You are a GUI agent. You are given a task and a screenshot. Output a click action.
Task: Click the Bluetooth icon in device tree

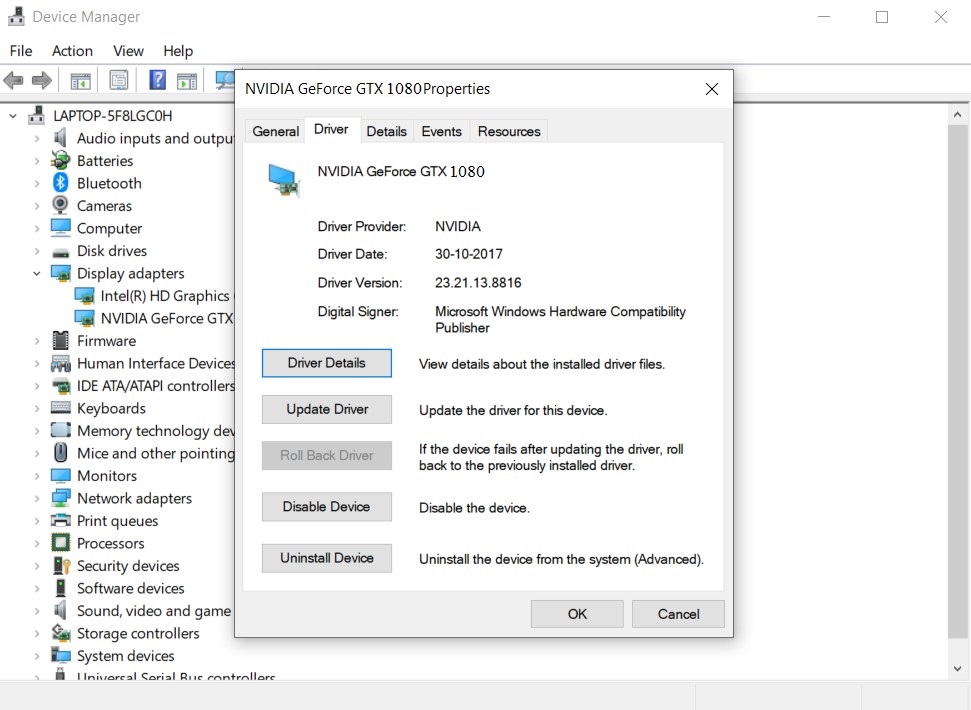tap(61, 183)
